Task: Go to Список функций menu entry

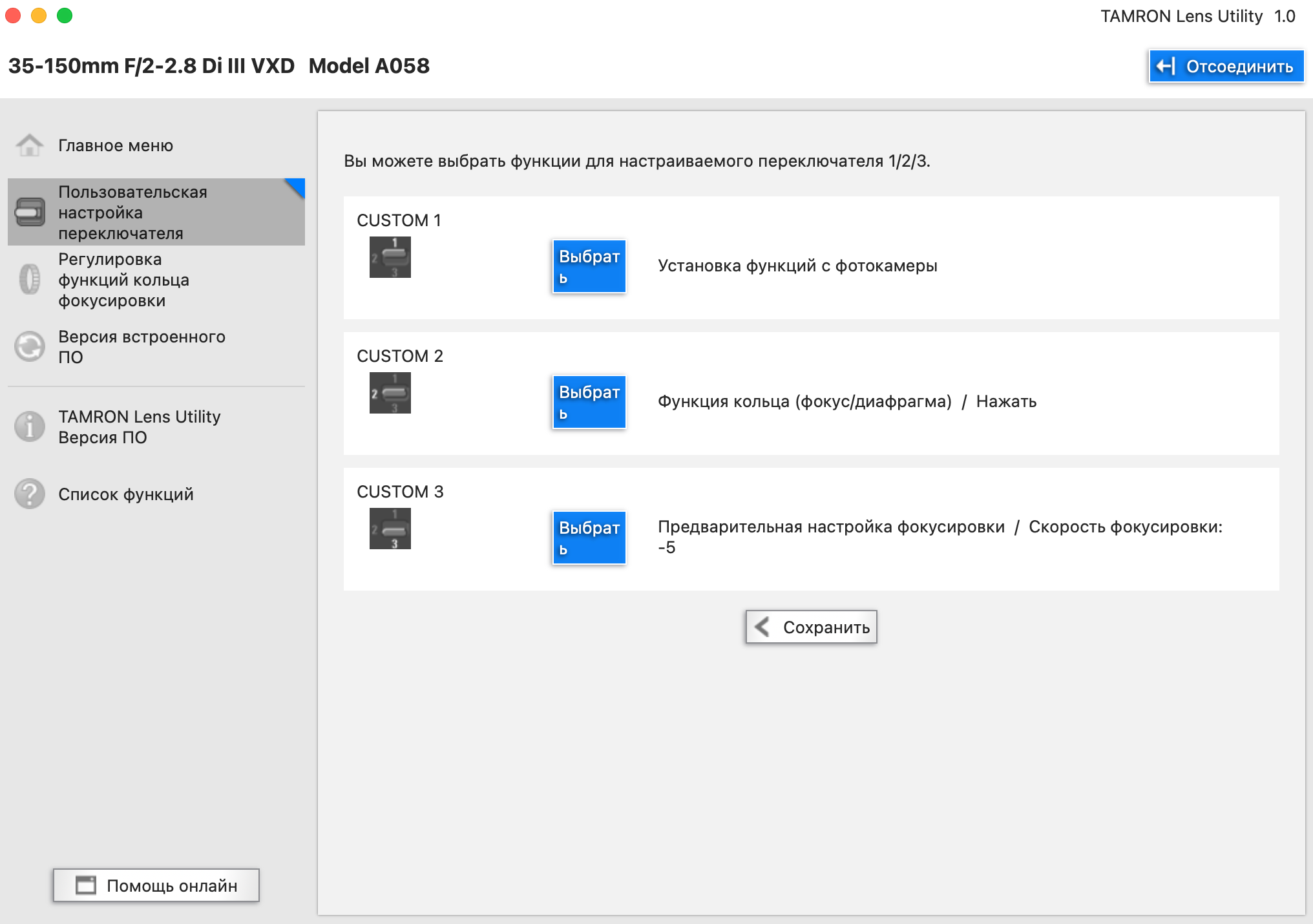Action: (126, 494)
